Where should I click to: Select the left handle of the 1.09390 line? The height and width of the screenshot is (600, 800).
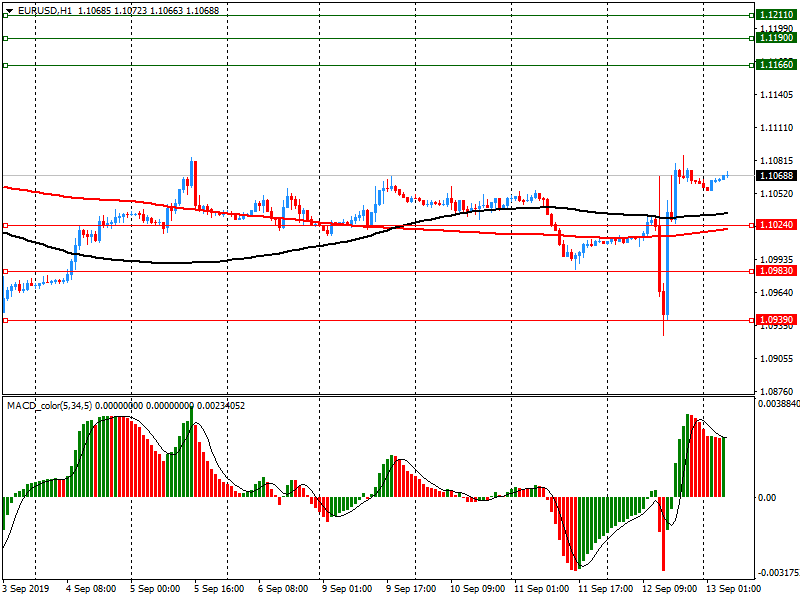pos(6,320)
